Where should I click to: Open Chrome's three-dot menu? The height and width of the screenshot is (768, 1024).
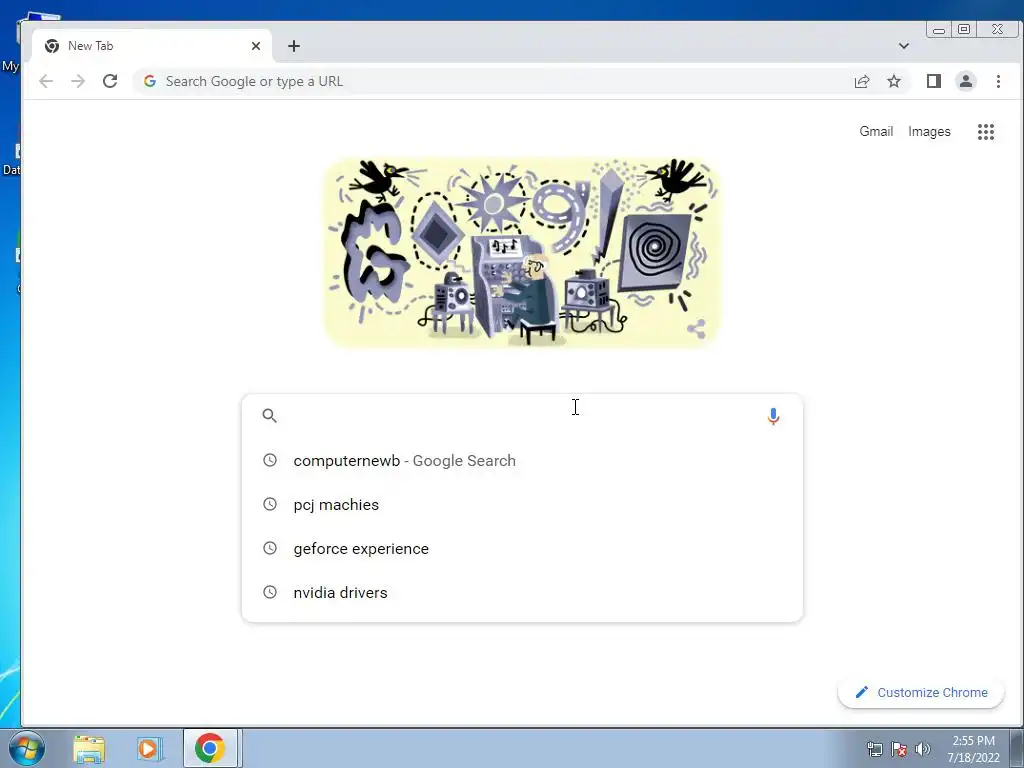998,81
